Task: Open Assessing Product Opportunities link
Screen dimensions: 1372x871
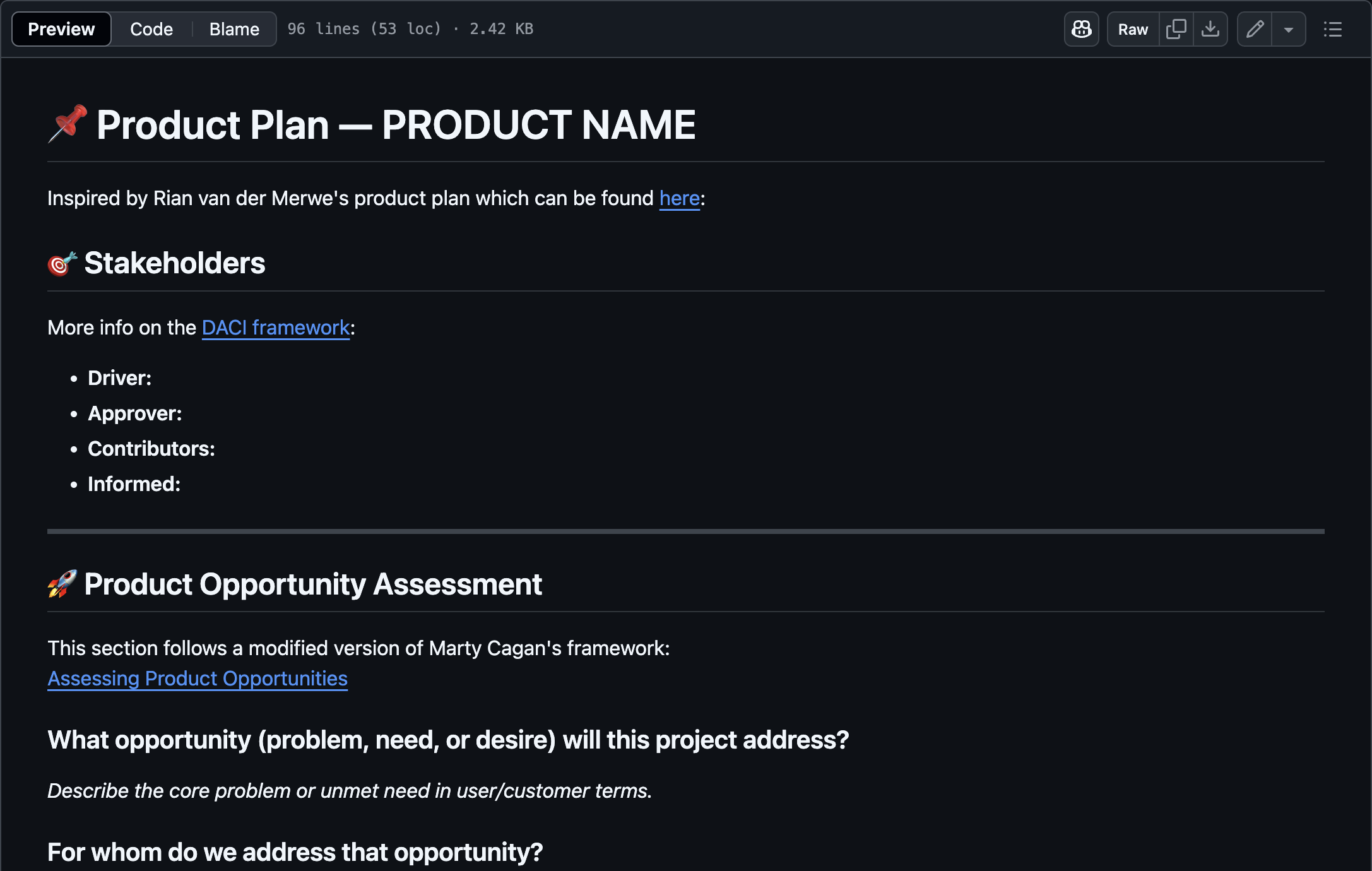Action: tap(198, 678)
